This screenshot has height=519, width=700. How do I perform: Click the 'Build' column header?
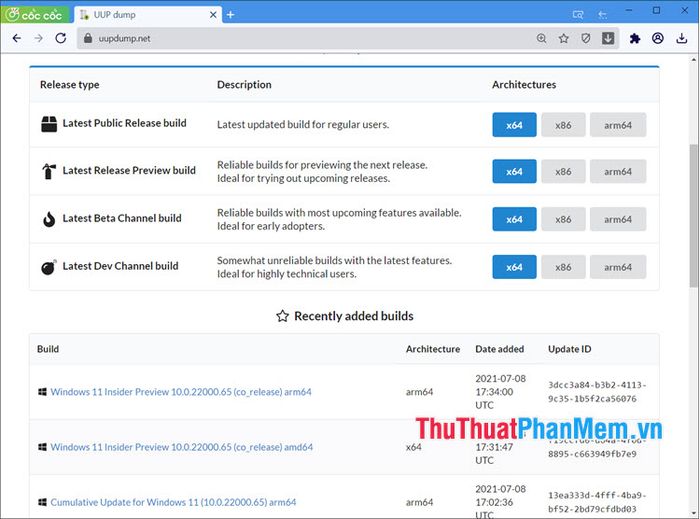[x=48, y=349]
